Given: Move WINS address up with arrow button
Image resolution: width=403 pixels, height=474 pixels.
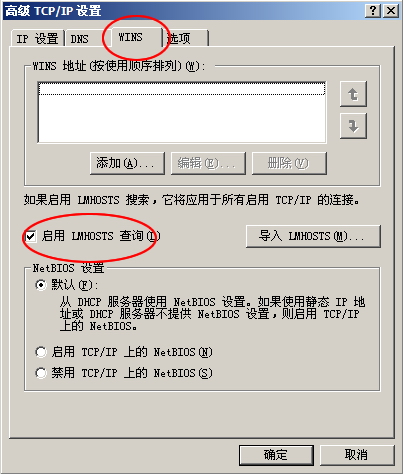Looking at the screenshot, I should [353, 94].
